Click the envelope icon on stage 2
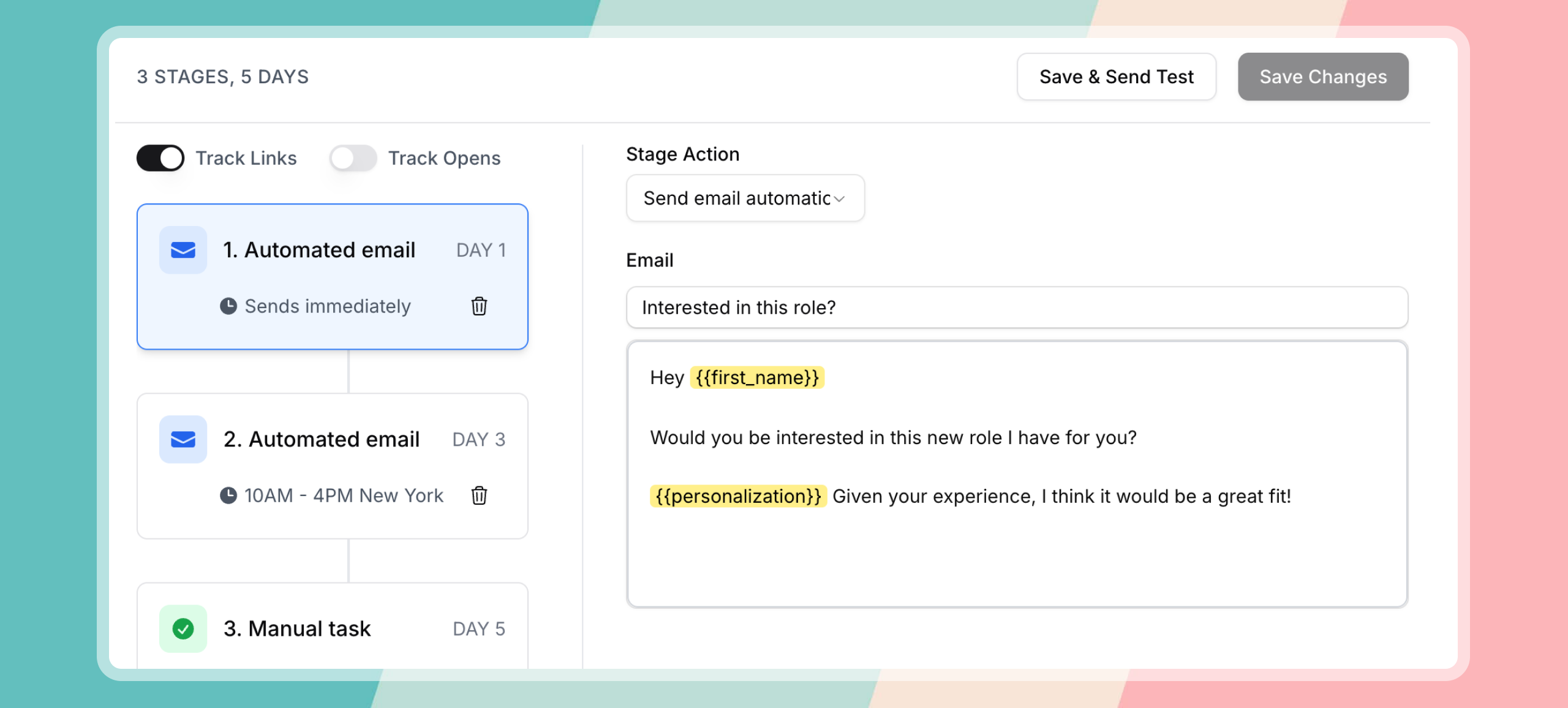The height and width of the screenshot is (708, 1568). 183,439
